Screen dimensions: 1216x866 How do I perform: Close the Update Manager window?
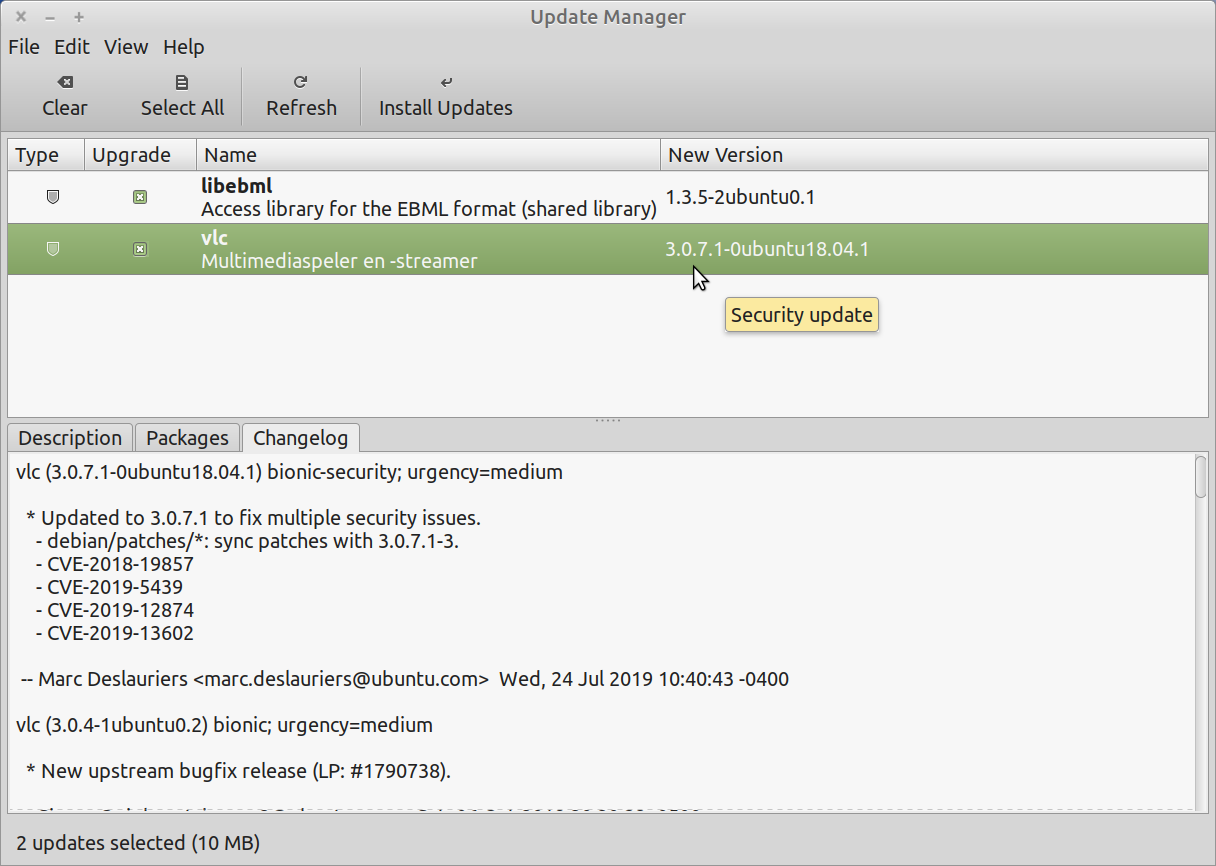(21, 17)
